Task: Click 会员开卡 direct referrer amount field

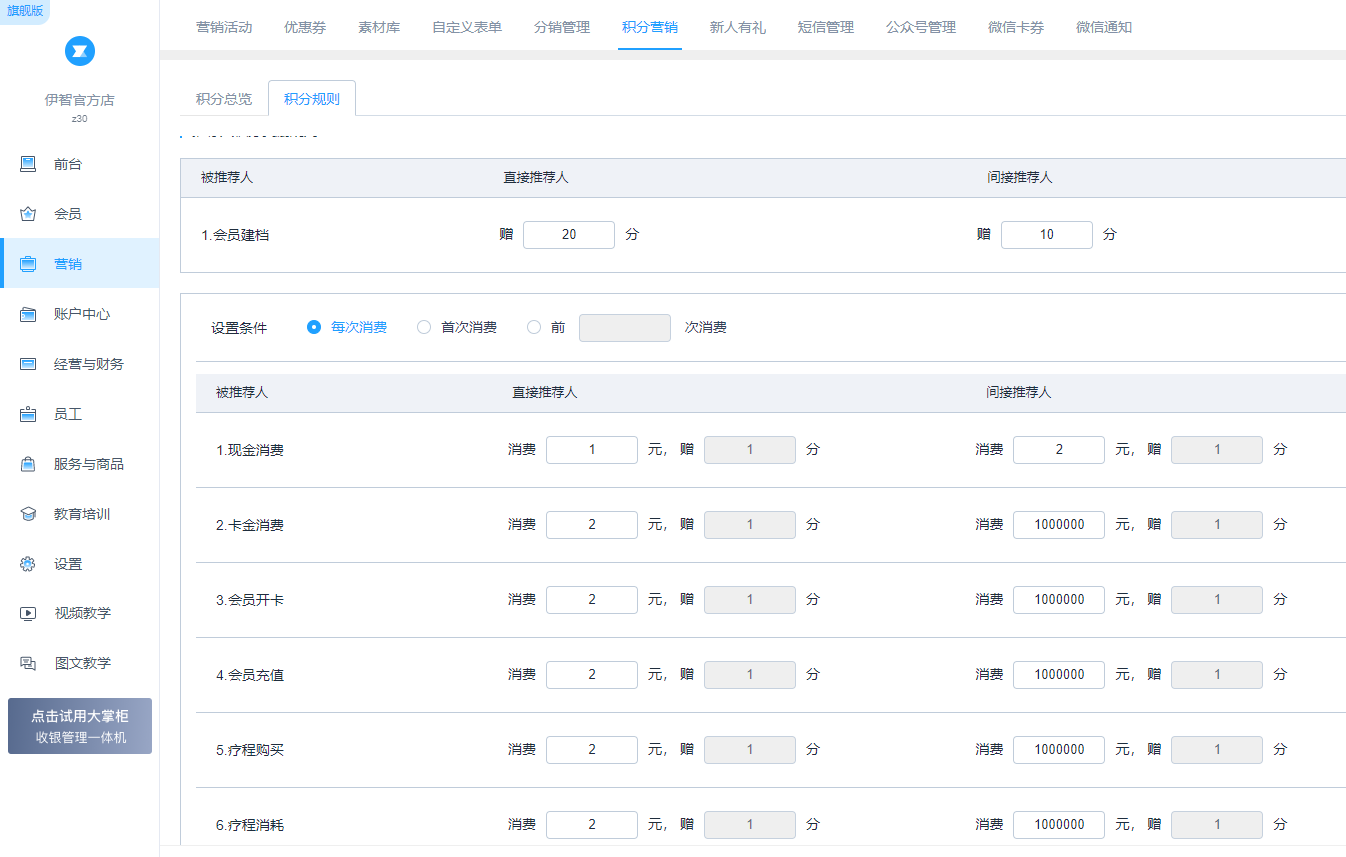Action: [x=592, y=600]
